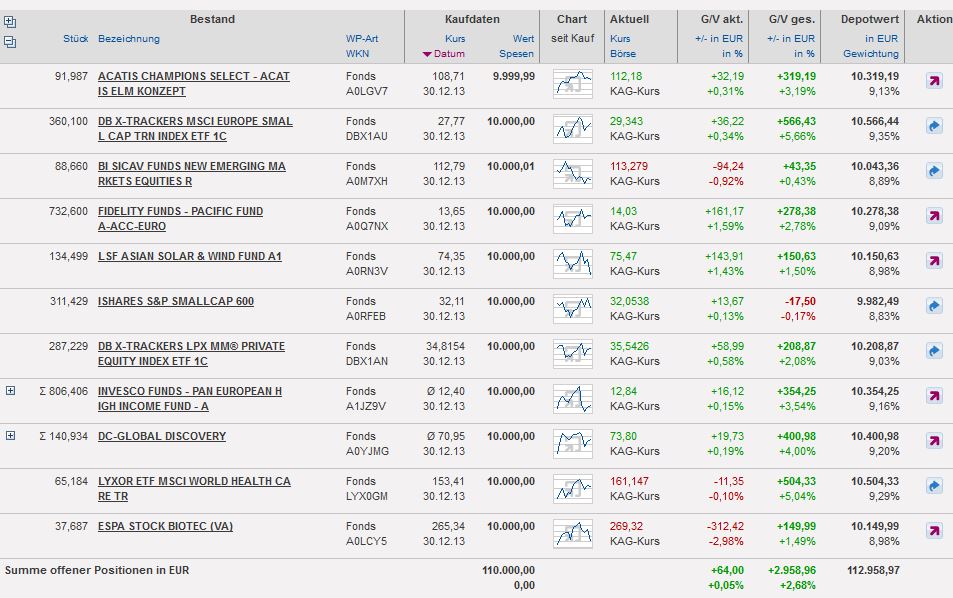Image resolution: width=953 pixels, height=598 pixels.
Task: Sort by Gewichtung column header
Action: 871,53
